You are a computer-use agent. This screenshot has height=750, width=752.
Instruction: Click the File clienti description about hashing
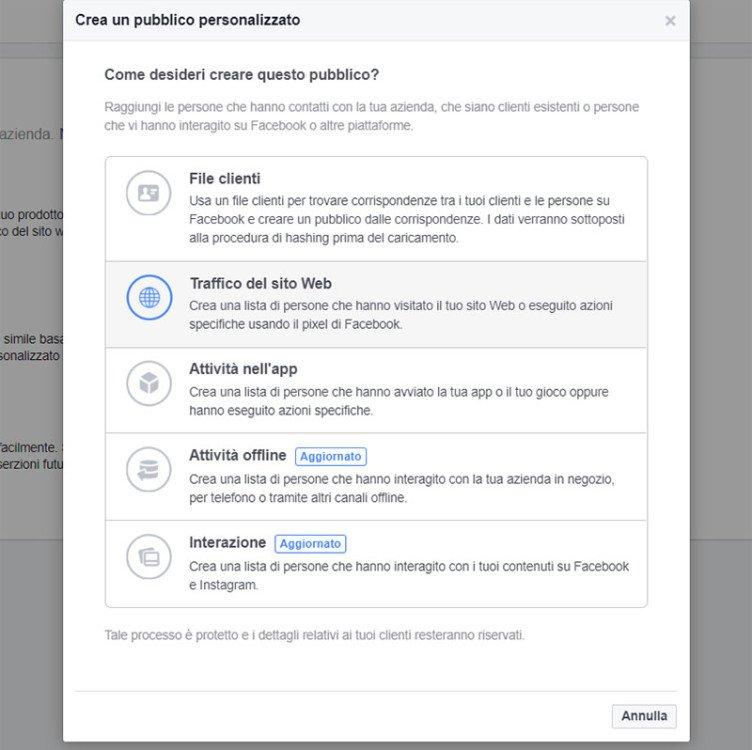[x=407, y=219]
